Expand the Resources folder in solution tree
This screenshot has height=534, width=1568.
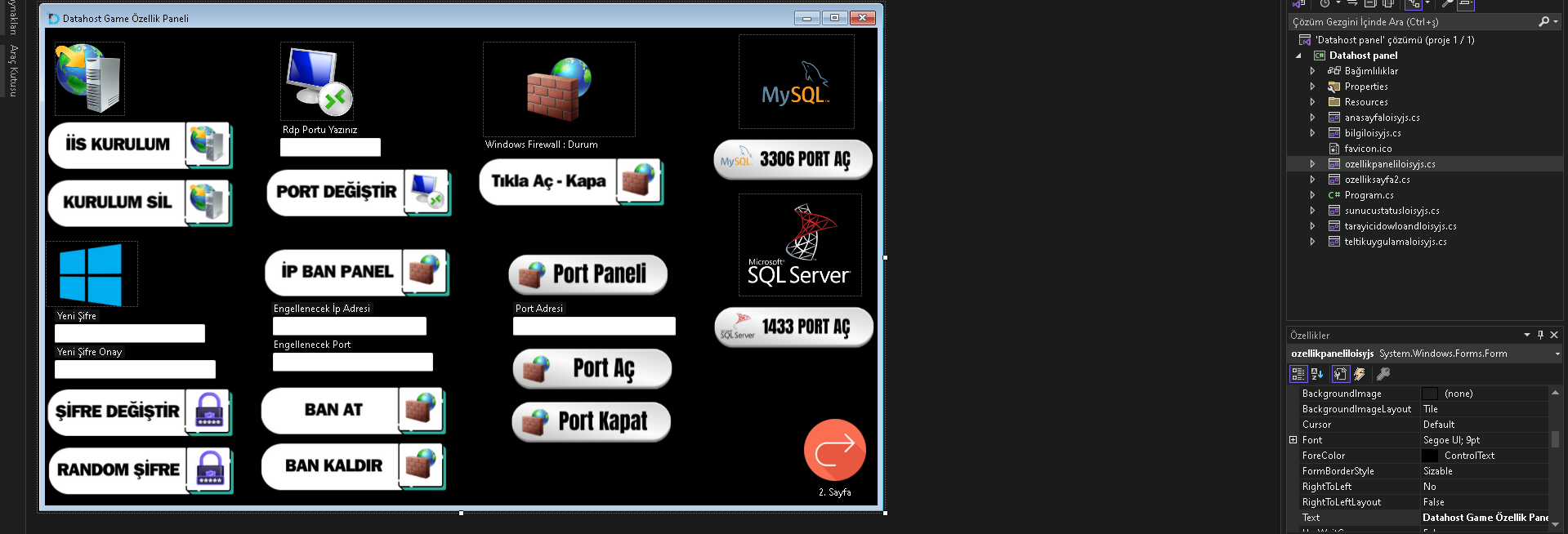point(1312,102)
